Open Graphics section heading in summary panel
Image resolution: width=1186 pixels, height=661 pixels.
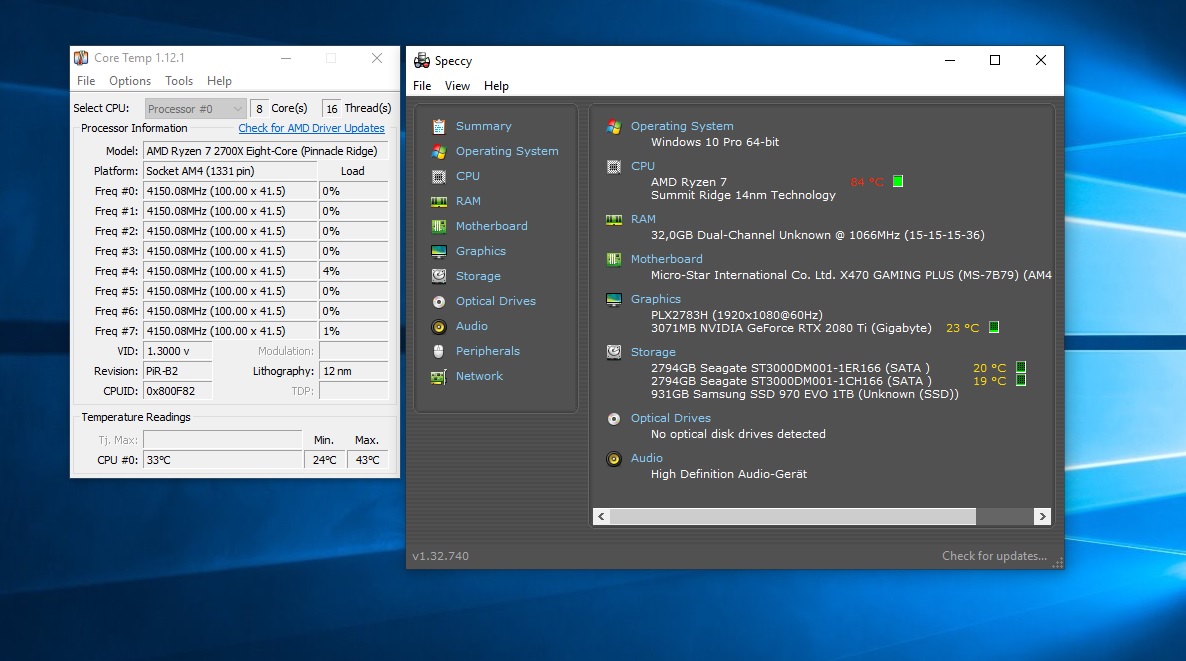(656, 299)
